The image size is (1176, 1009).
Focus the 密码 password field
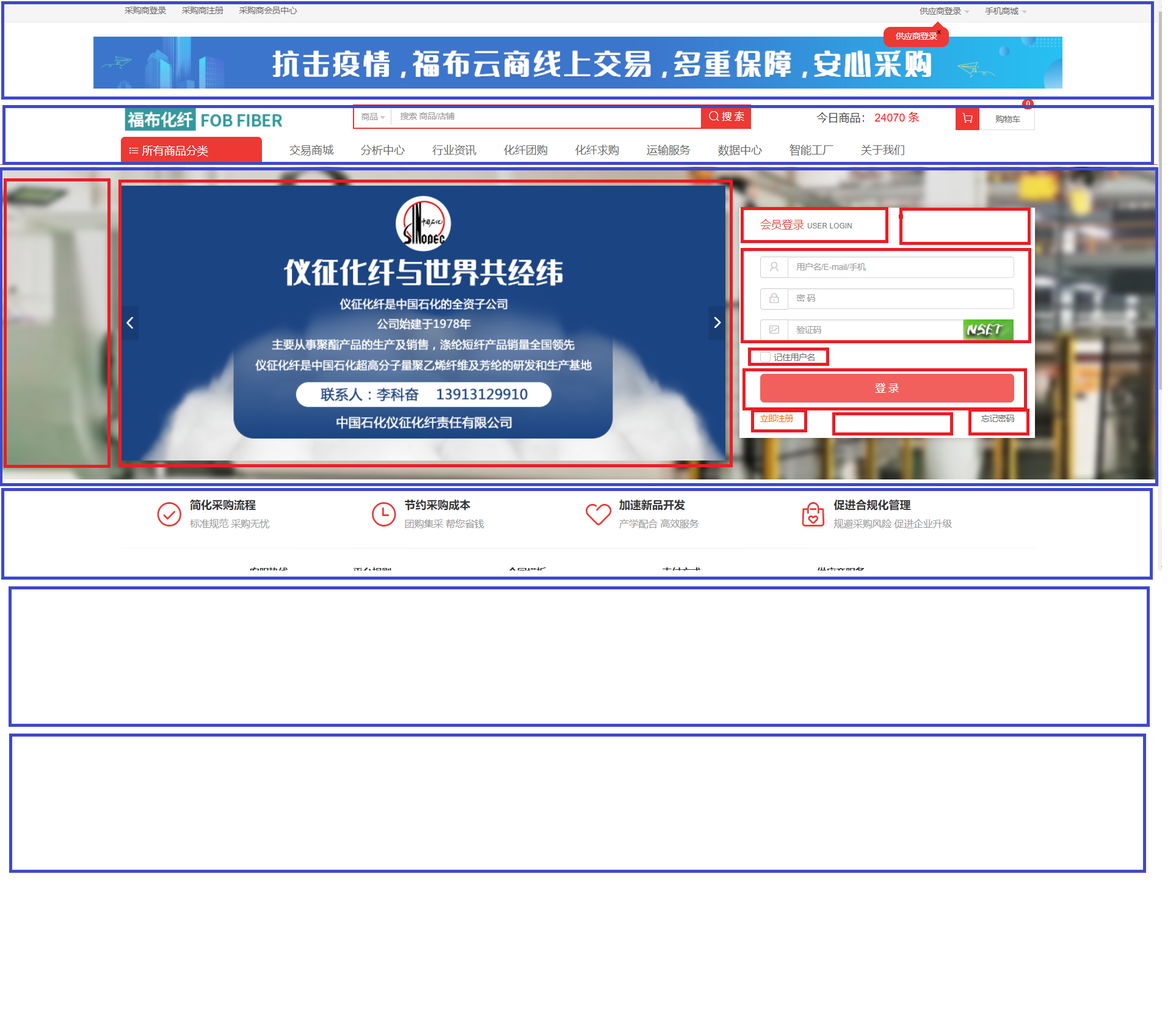pyautogui.click(x=900, y=298)
